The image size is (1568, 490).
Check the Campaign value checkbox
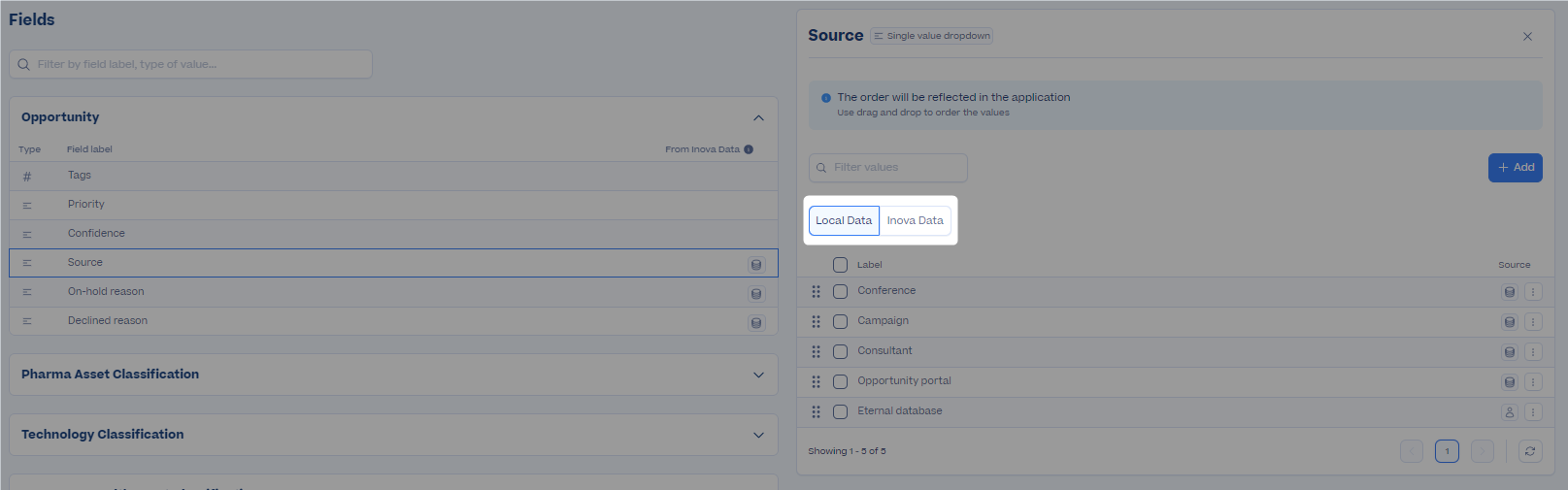tap(841, 322)
